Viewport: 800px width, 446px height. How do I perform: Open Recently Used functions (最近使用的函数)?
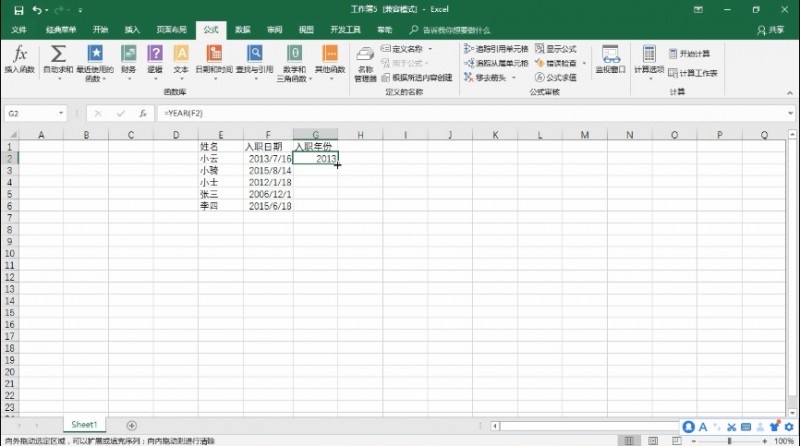(x=95, y=62)
